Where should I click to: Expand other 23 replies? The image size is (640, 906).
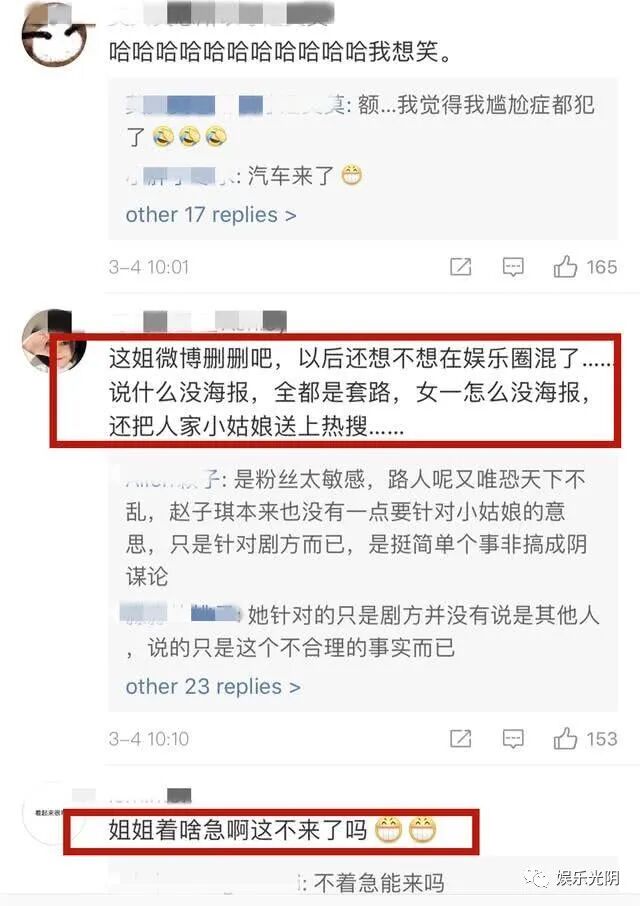[x=213, y=686]
